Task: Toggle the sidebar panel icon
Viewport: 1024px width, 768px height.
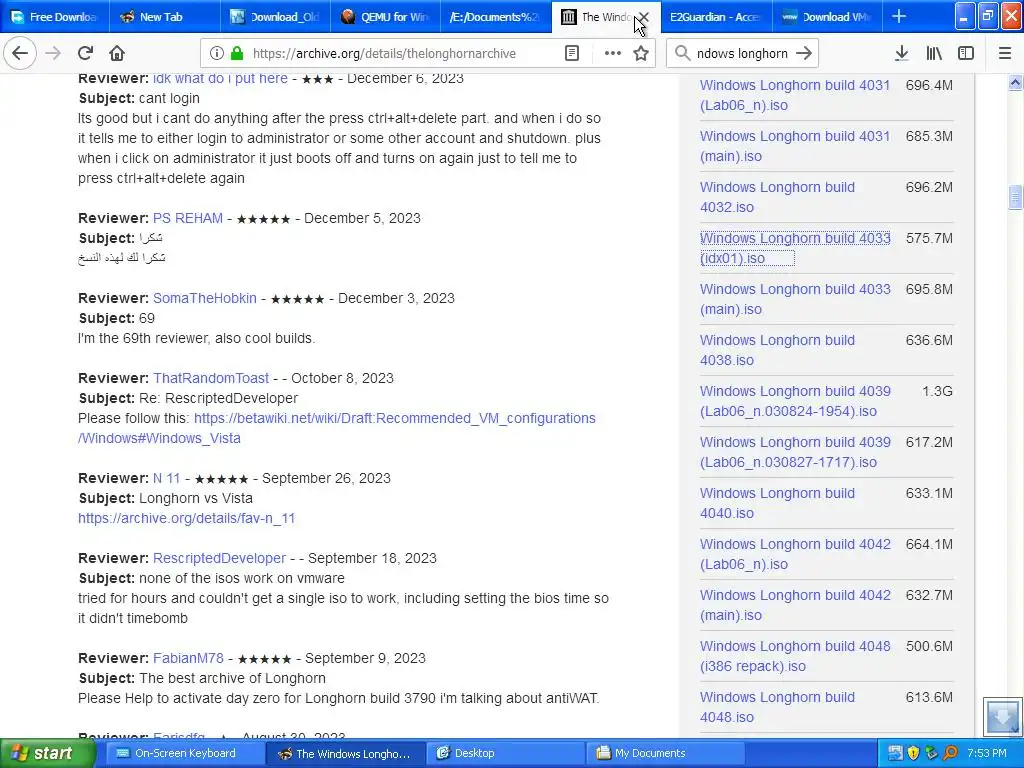Action: [x=966, y=54]
